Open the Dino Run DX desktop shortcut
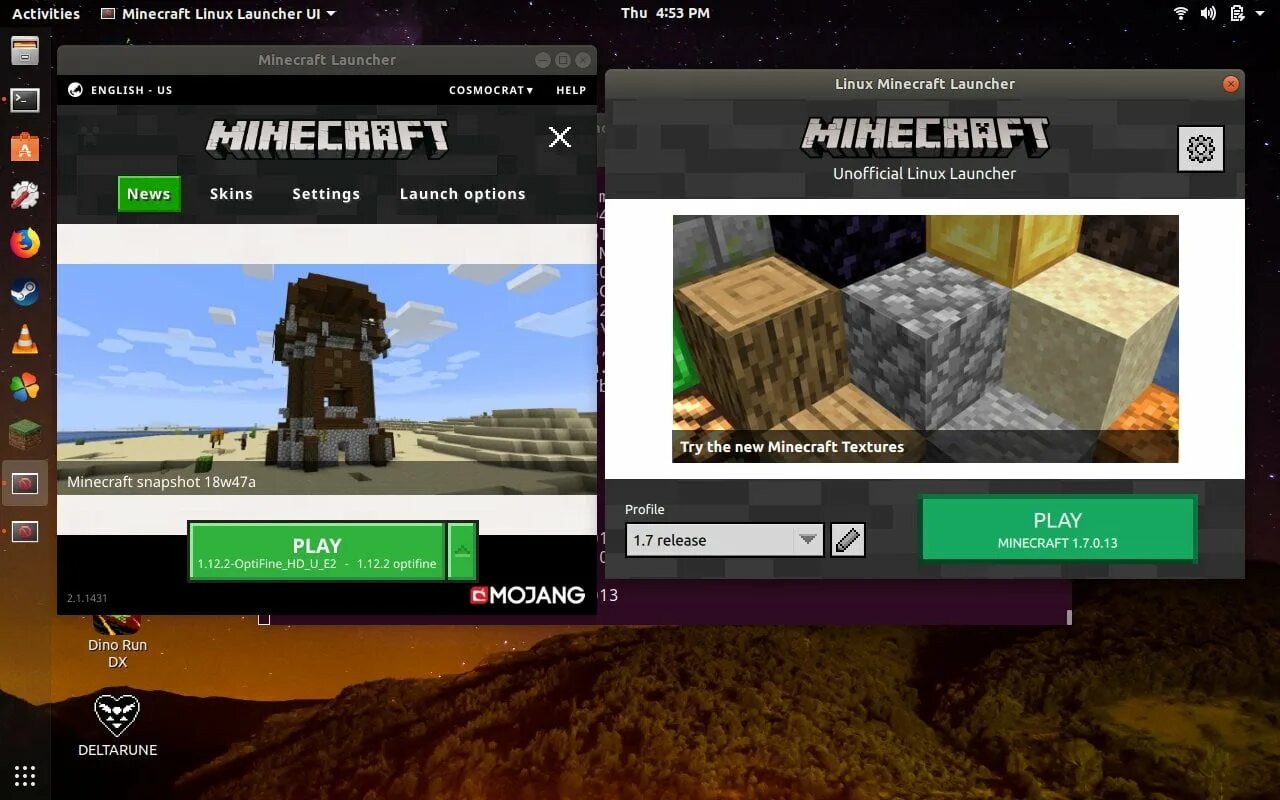 [117, 643]
